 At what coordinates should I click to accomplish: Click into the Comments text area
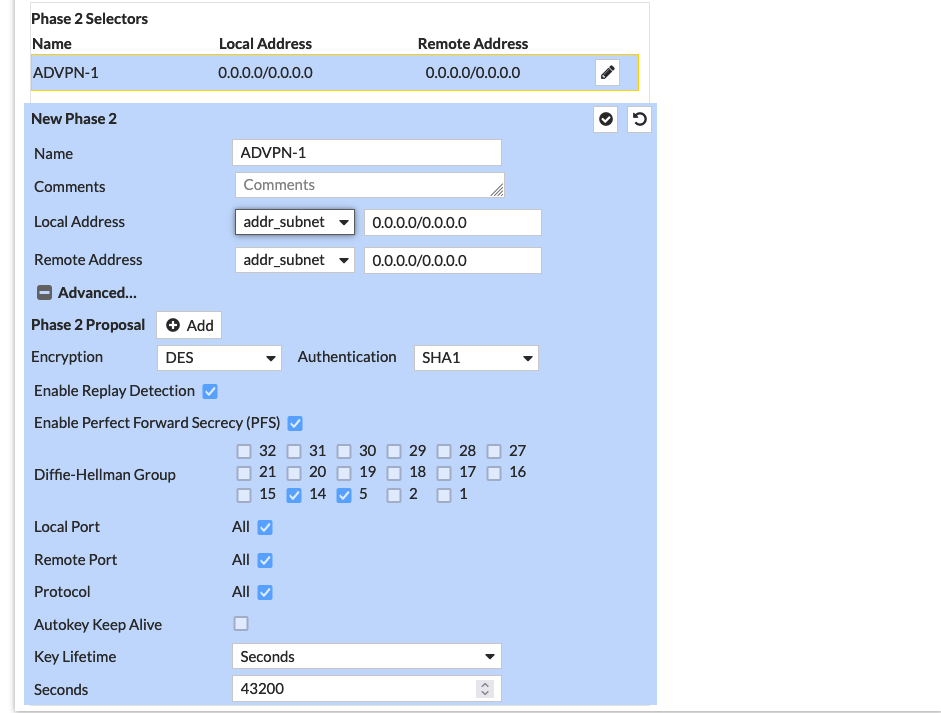click(368, 185)
